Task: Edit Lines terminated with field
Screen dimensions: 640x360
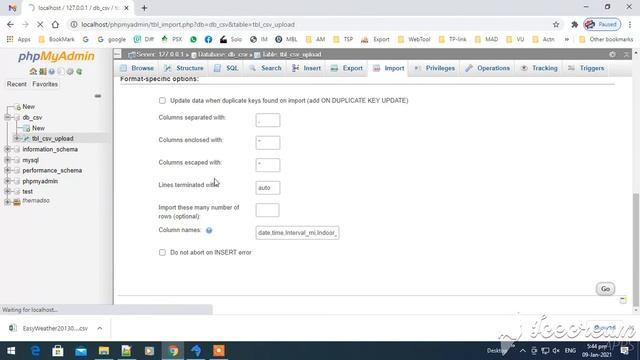Action: (x=268, y=188)
